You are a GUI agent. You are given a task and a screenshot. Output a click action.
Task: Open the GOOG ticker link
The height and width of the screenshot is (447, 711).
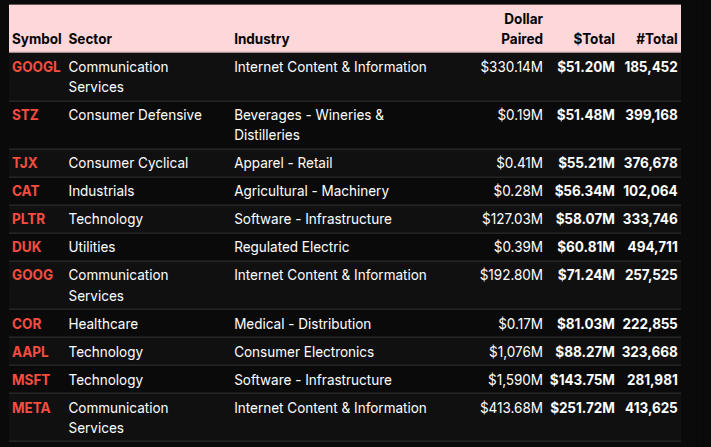point(32,275)
